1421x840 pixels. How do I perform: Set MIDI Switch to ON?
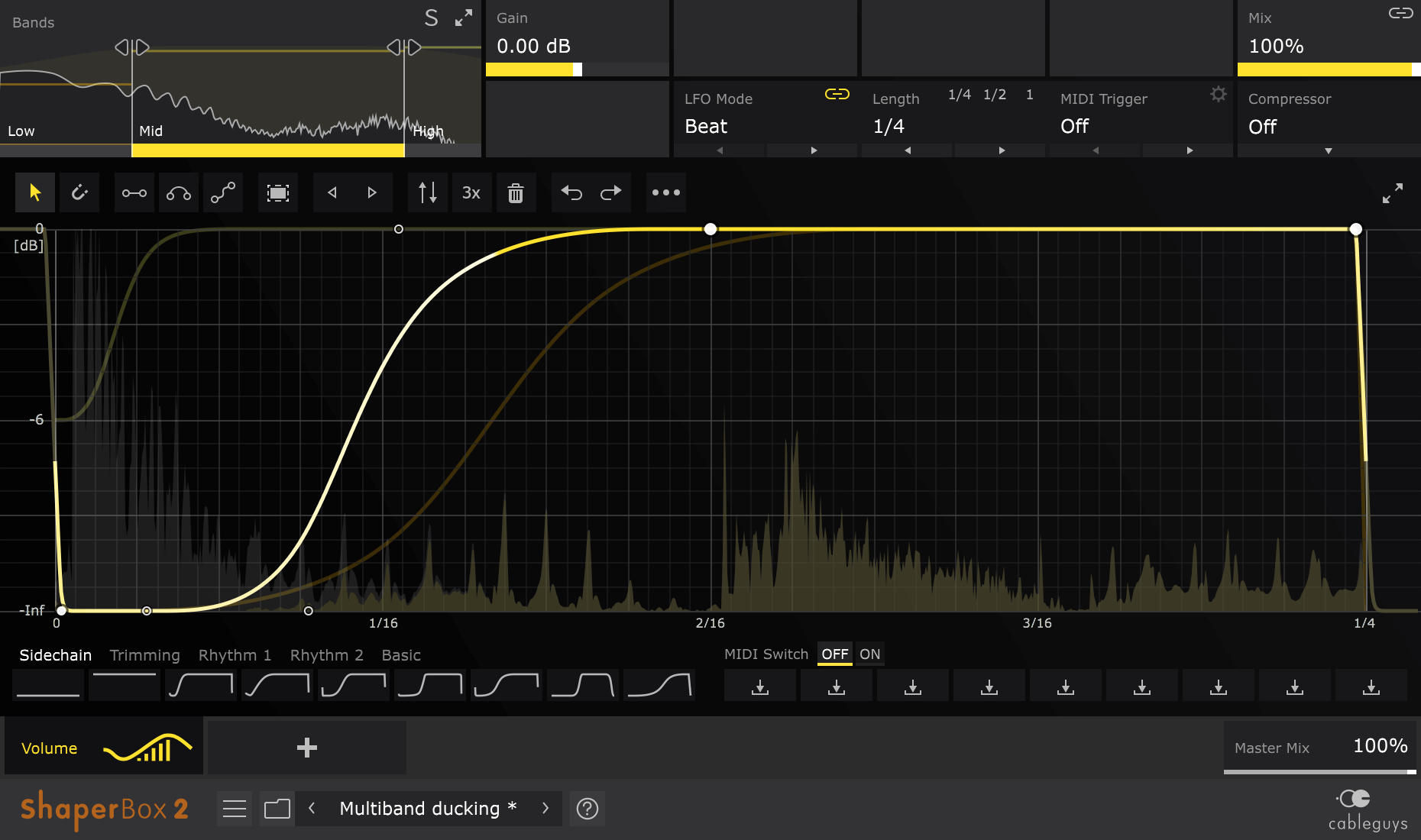(869, 654)
